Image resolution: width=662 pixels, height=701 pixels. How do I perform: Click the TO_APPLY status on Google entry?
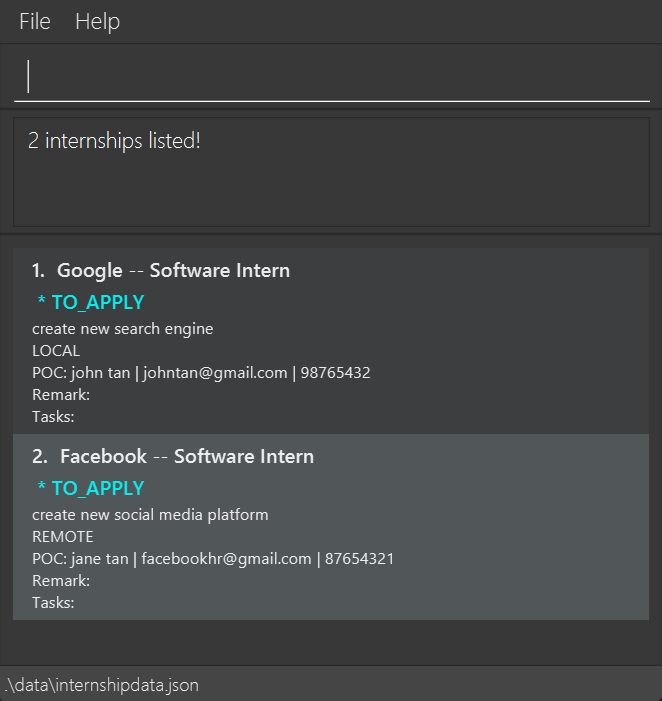(x=91, y=302)
